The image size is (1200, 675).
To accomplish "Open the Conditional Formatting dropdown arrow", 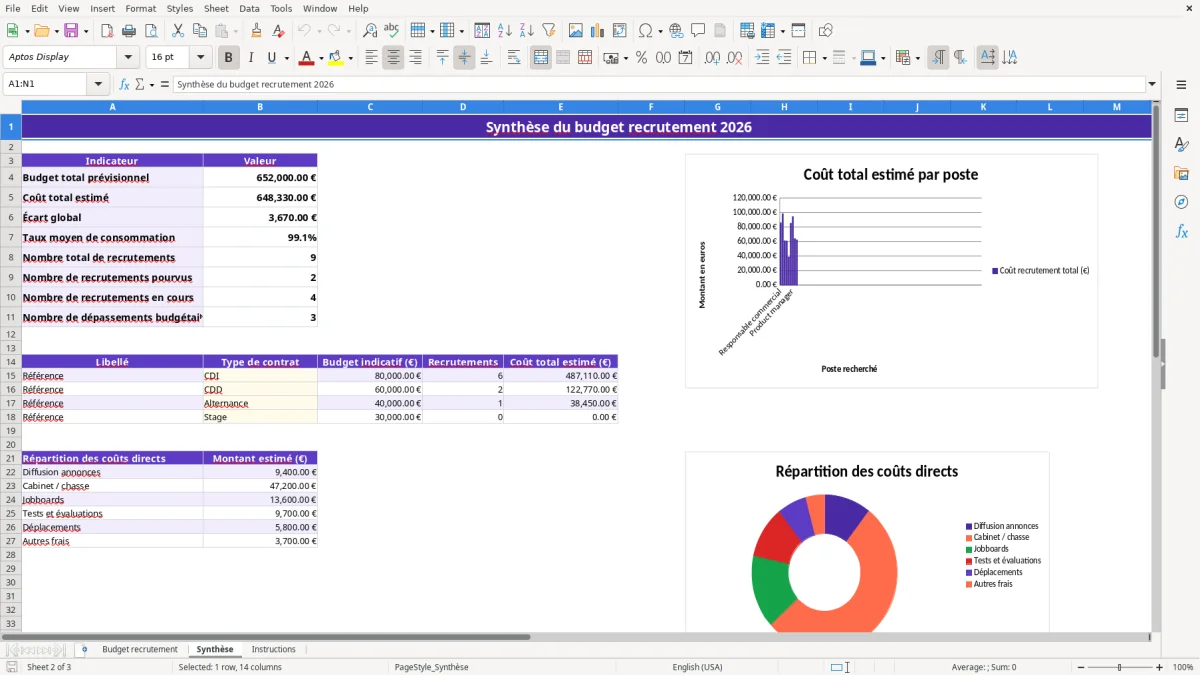I will pyautogui.click(x=917, y=58).
